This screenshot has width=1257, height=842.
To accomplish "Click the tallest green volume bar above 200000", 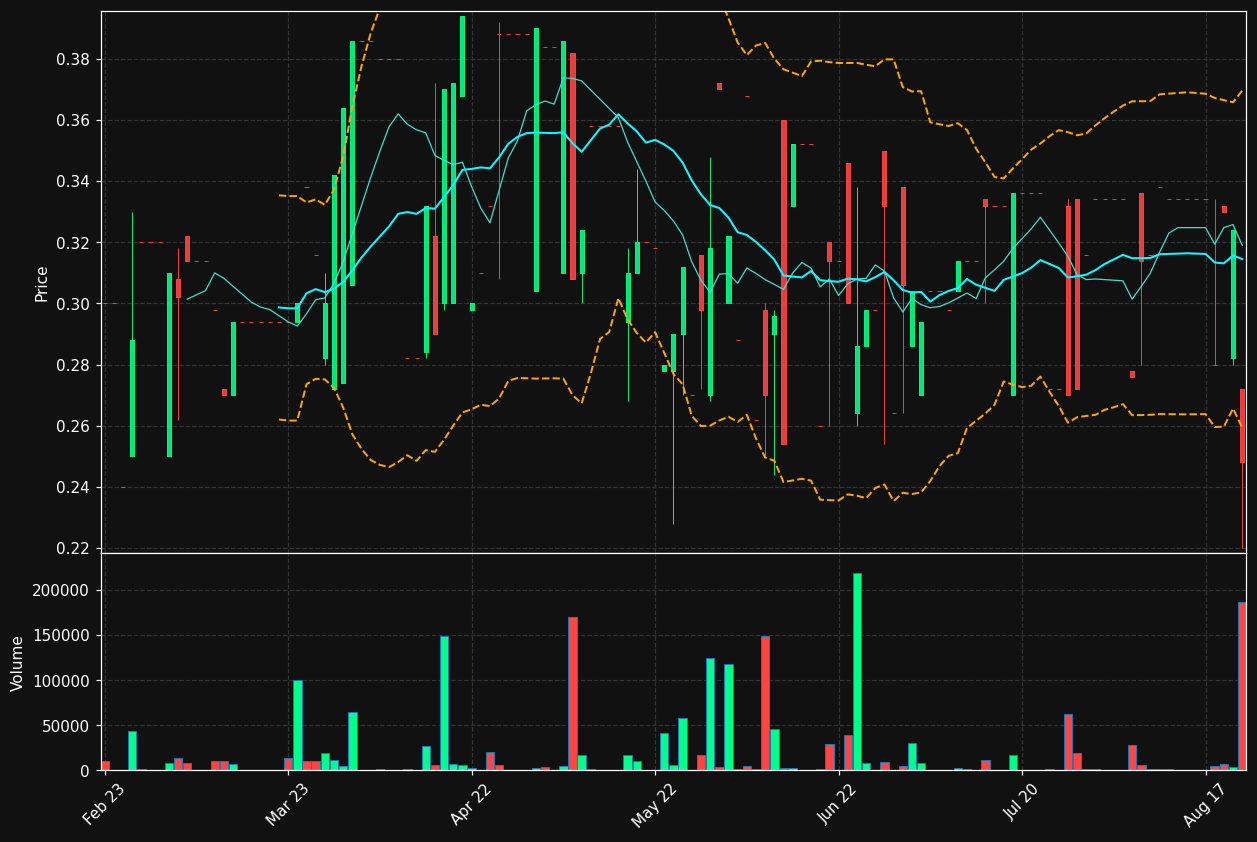I will tap(857, 671).
